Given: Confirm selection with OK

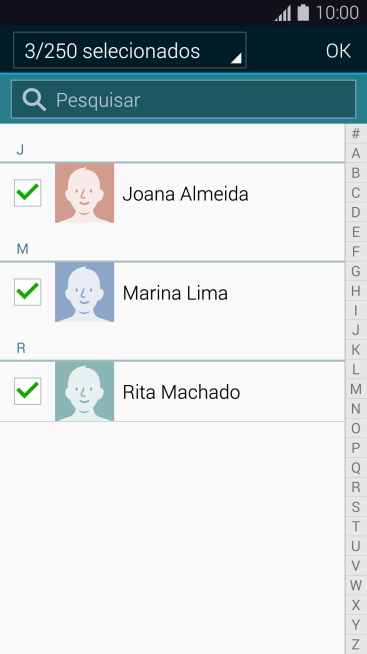Looking at the screenshot, I should click(338, 51).
